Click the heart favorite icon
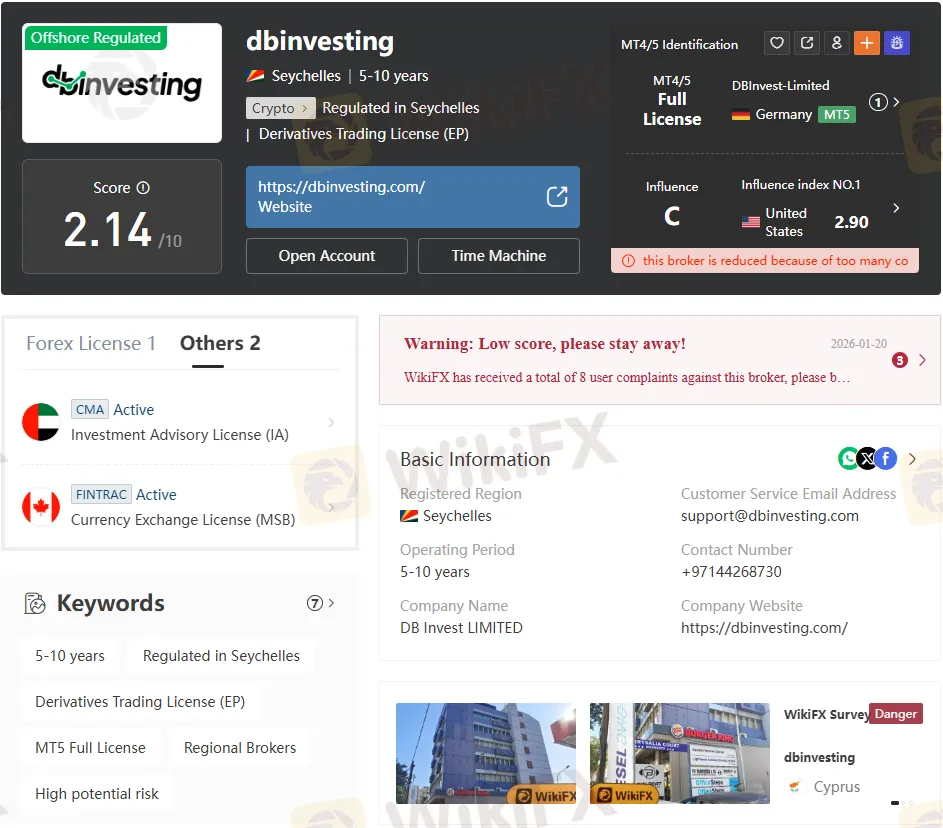The height and width of the screenshot is (828, 943). coord(777,43)
